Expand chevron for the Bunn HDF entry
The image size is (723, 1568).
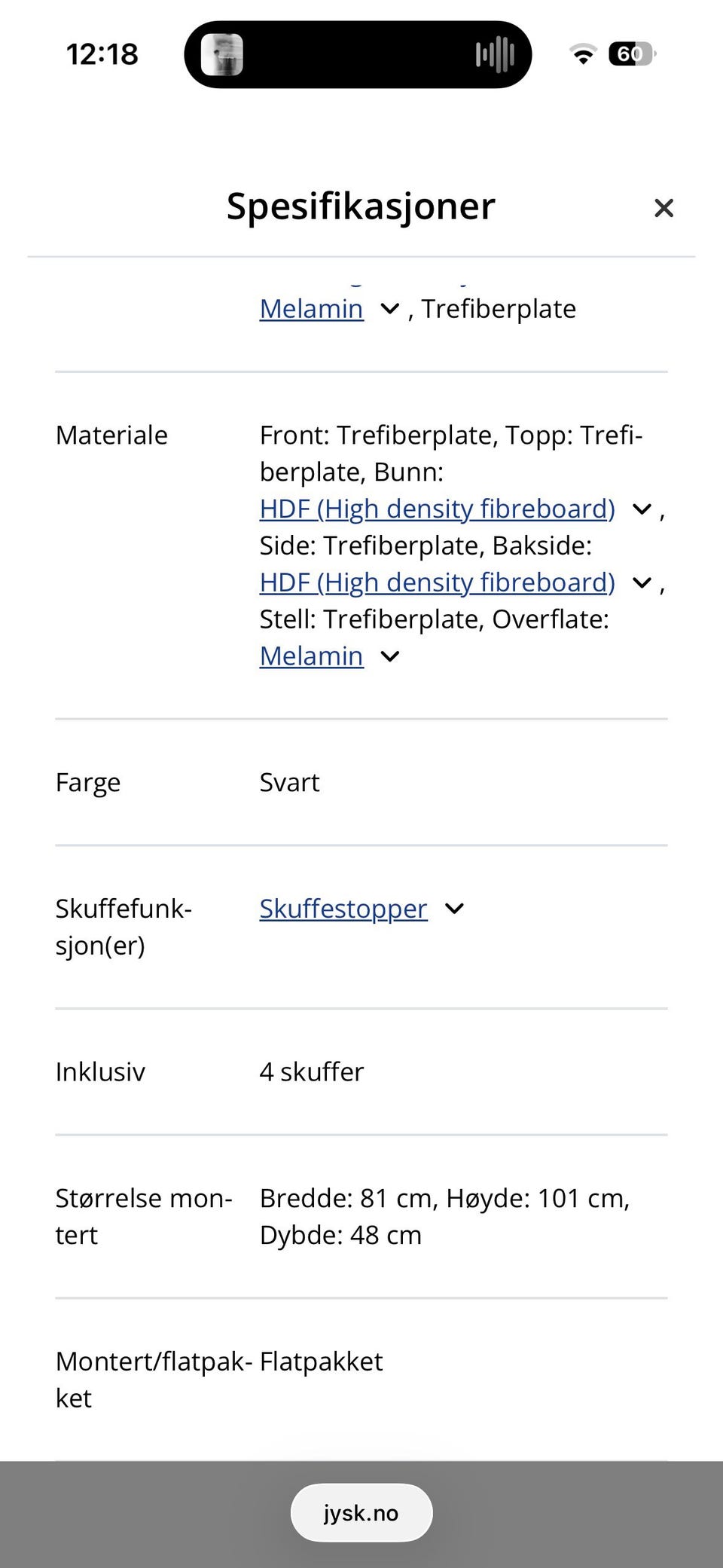coord(642,509)
